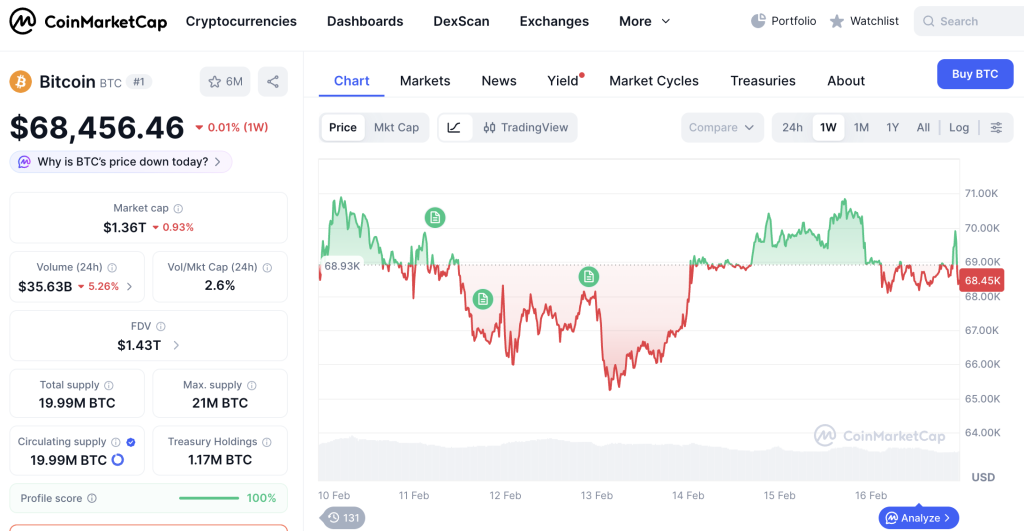Open the Volume (24h) info icon

112,268
